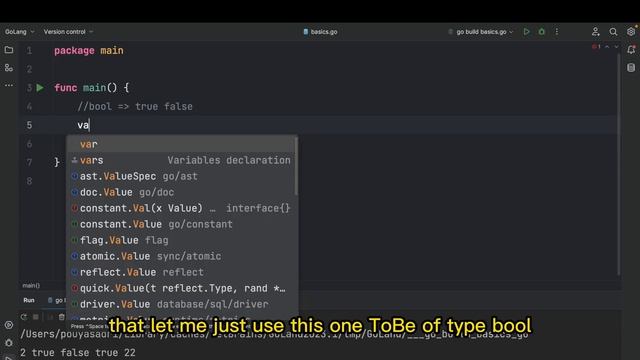Open the Database tool window icon

tap(631, 68)
